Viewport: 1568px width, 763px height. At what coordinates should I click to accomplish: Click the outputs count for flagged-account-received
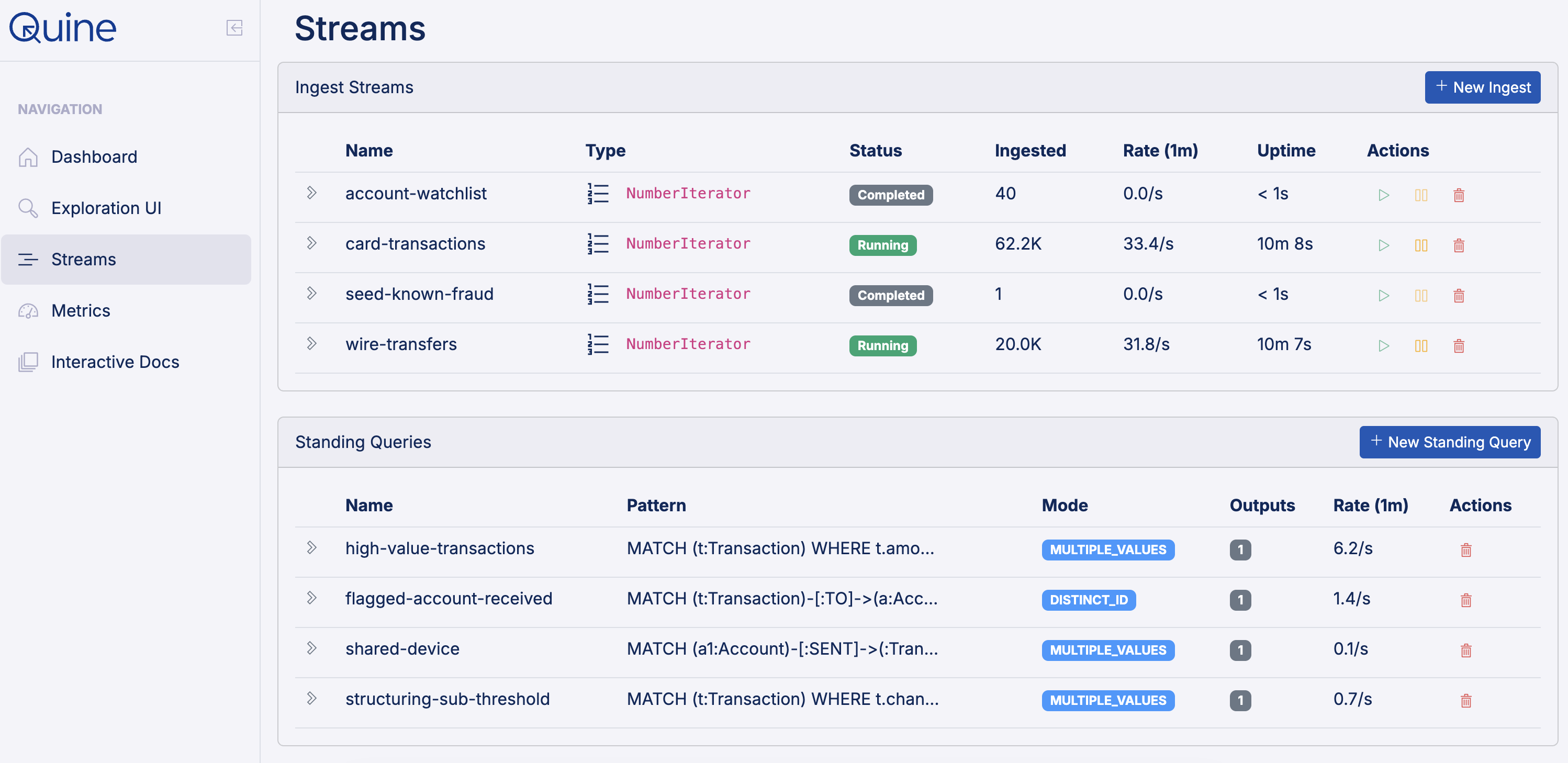point(1240,600)
